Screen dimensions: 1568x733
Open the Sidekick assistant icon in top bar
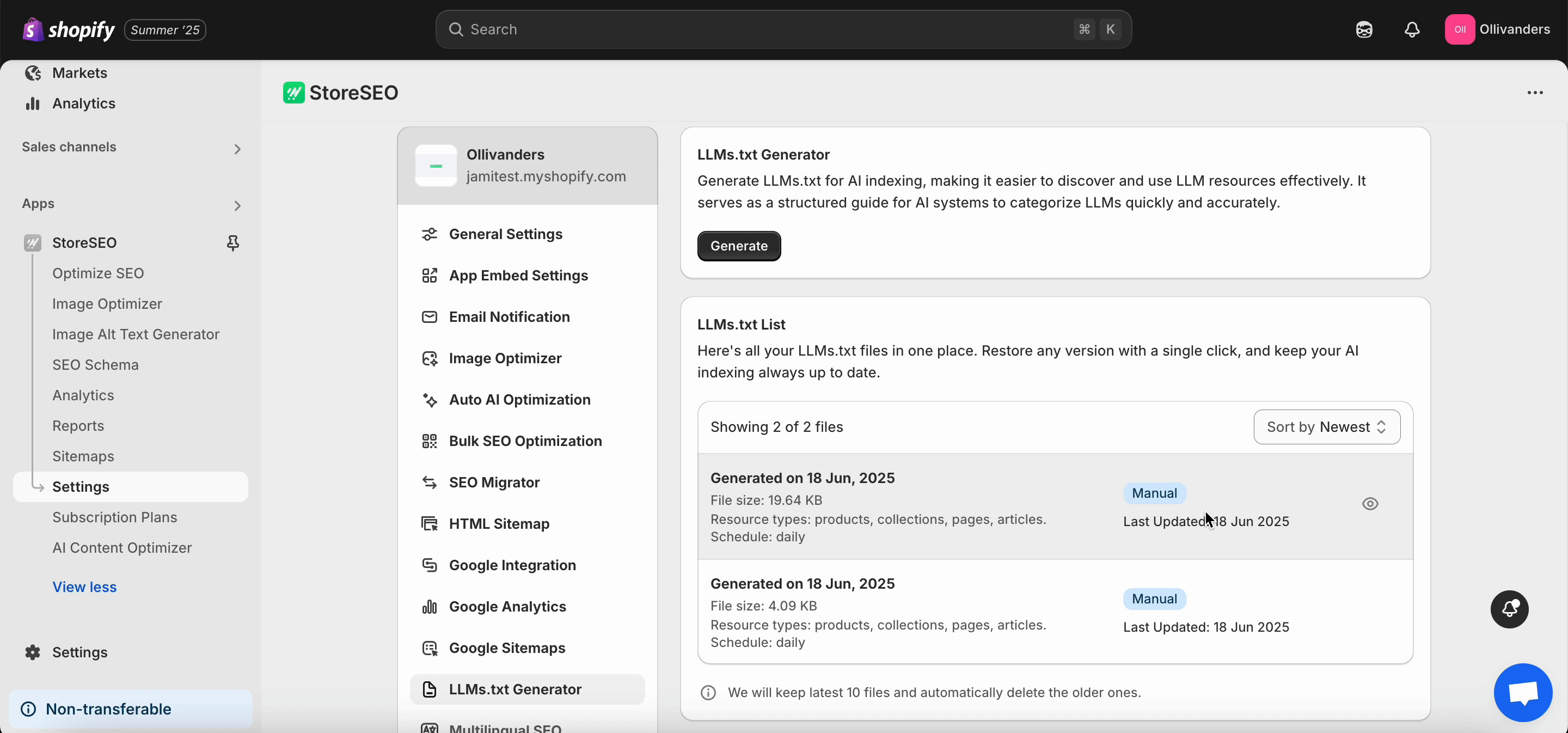(x=1364, y=29)
